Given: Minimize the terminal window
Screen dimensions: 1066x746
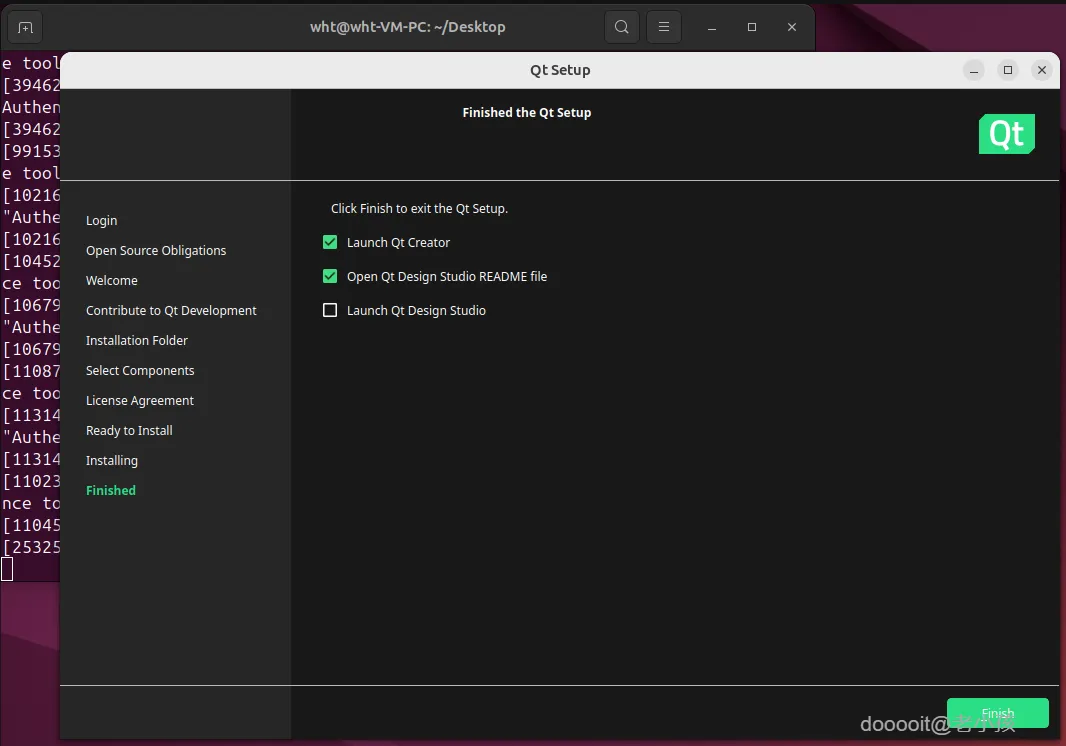Looking at the screenshot, I should coord(712,27).
